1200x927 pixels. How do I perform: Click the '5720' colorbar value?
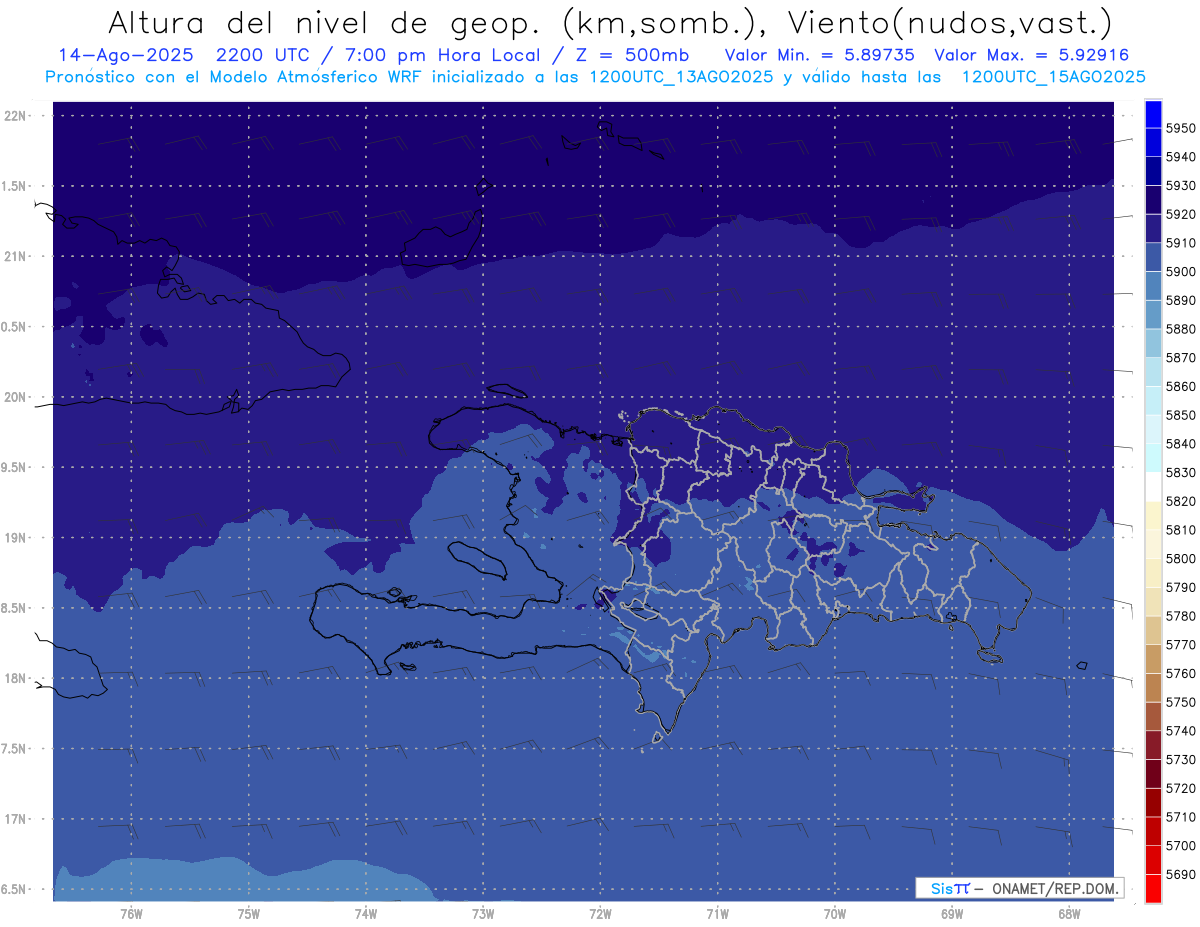[1180, 788]
